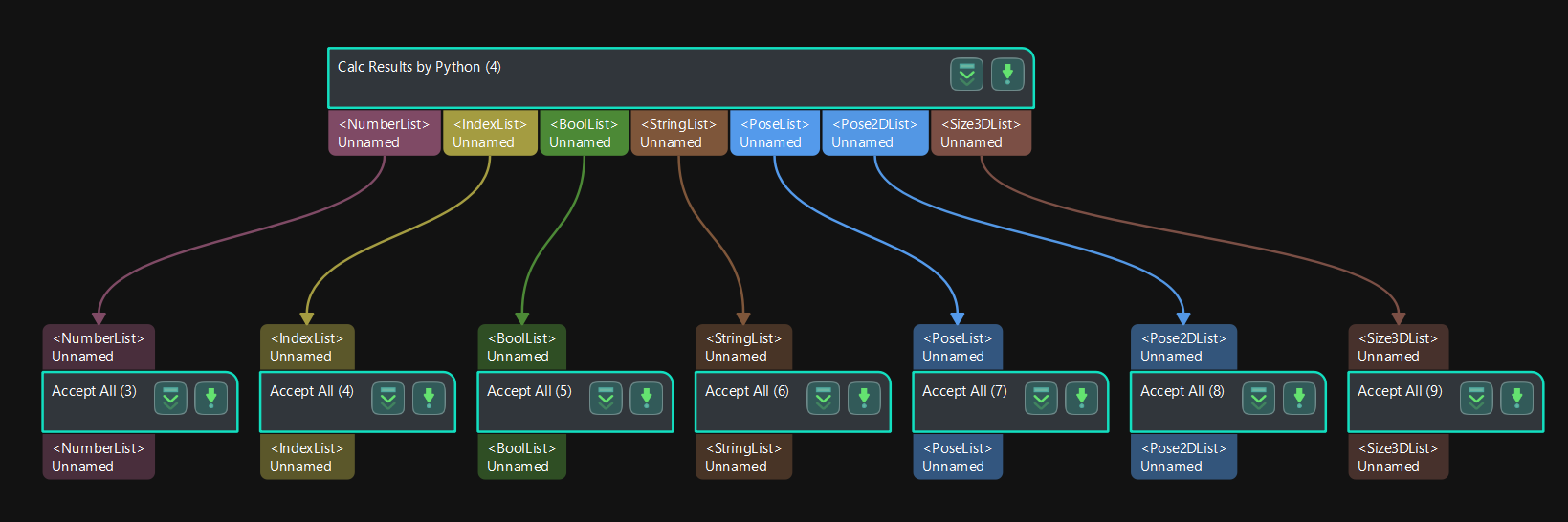Run single step on Accept All (7)
This screenshot has width=1568, height=522.
click(x=1081, y=398)
